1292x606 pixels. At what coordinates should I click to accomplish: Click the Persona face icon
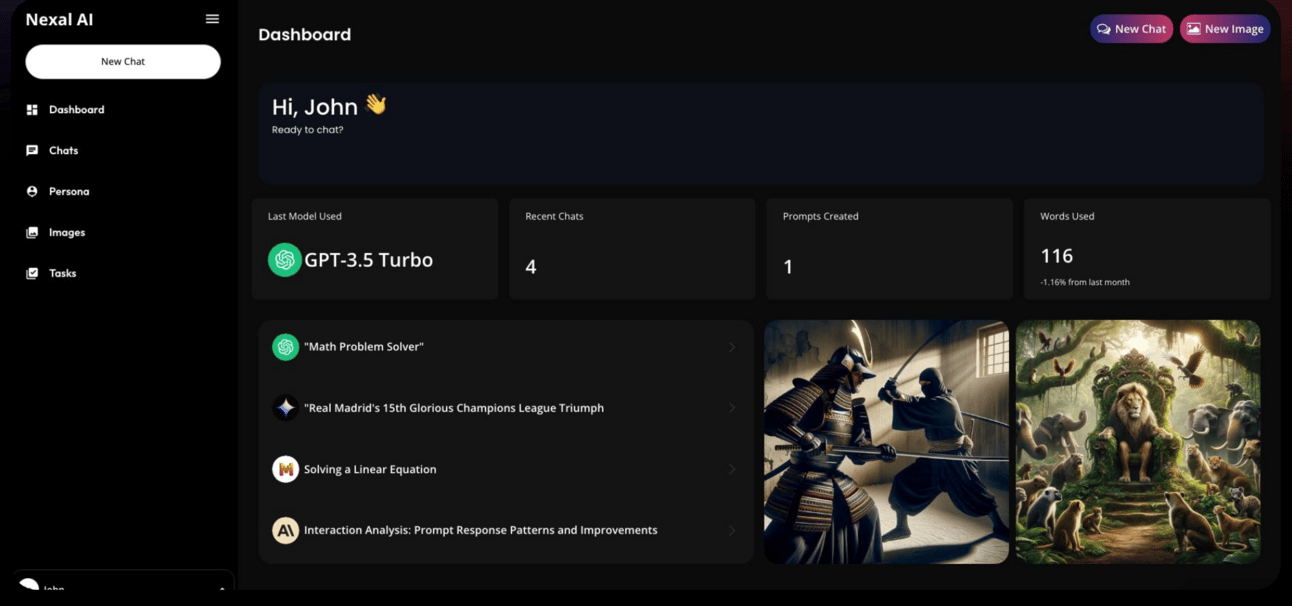tap(32, 191)
